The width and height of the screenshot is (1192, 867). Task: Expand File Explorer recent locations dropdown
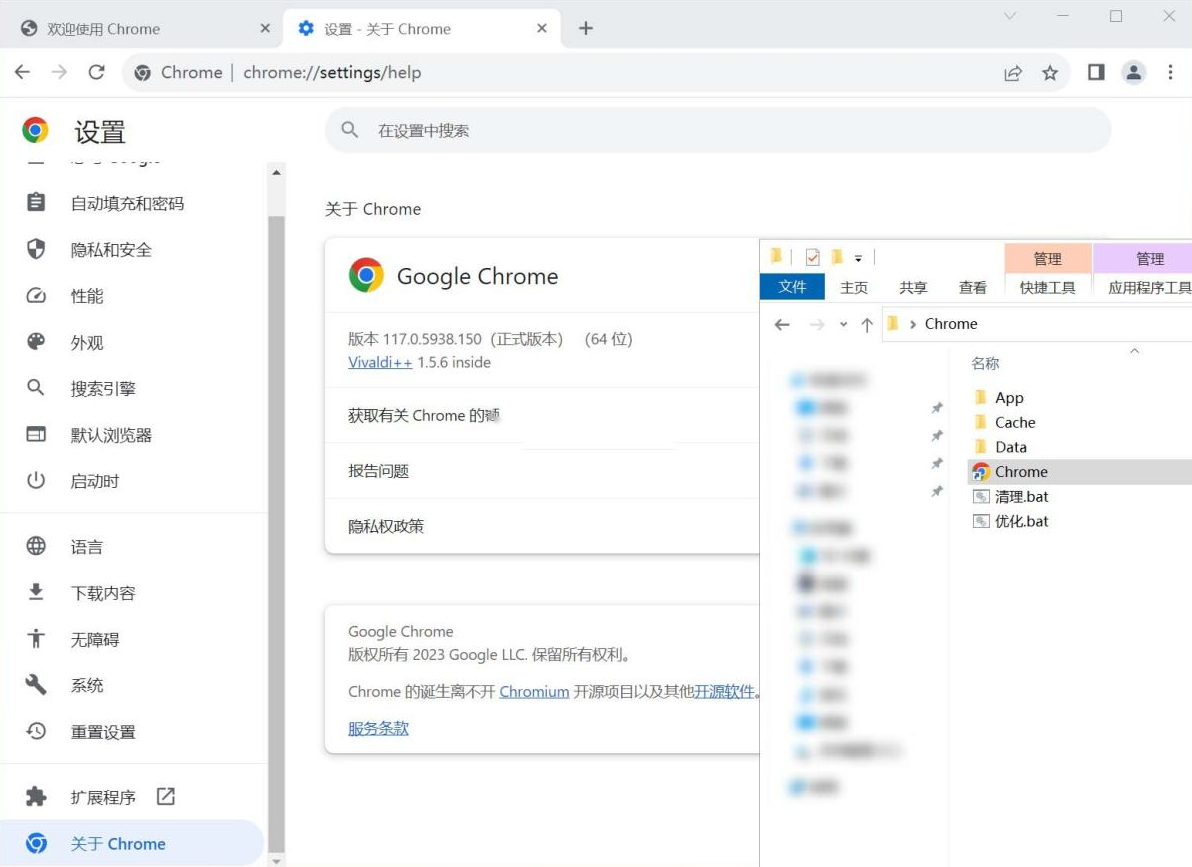point(844,324)
